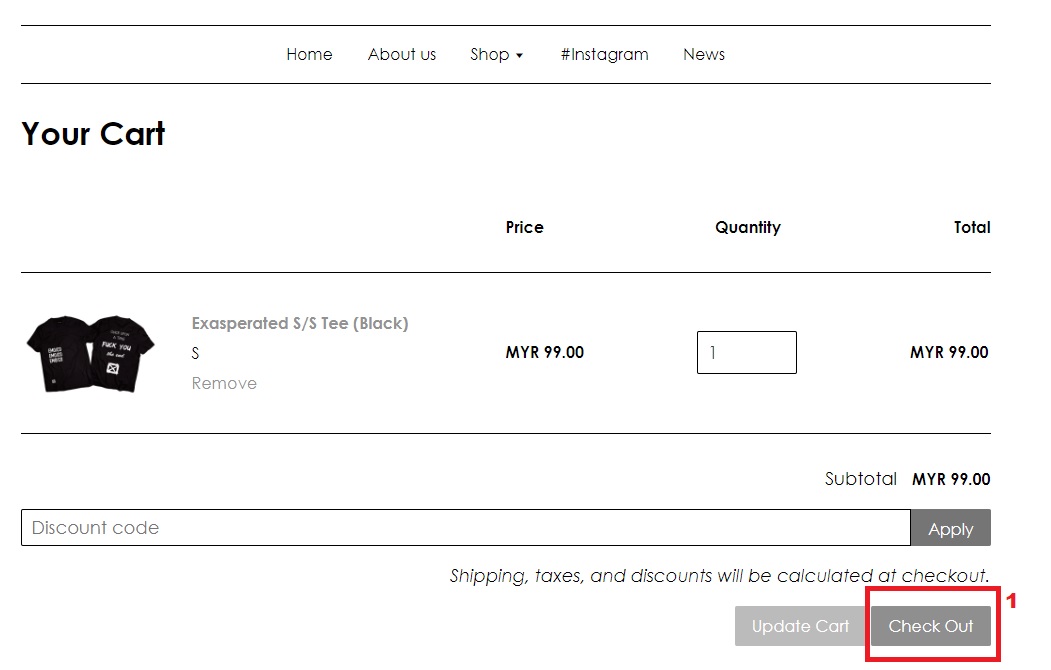The image size is (1051, 670).
Task: Remove the tee from the cart
Action: pos(224,383)
